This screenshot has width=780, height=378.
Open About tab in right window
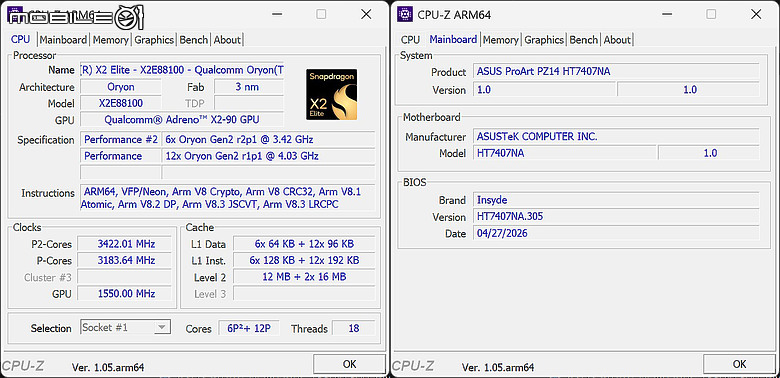tap(617, 40)
